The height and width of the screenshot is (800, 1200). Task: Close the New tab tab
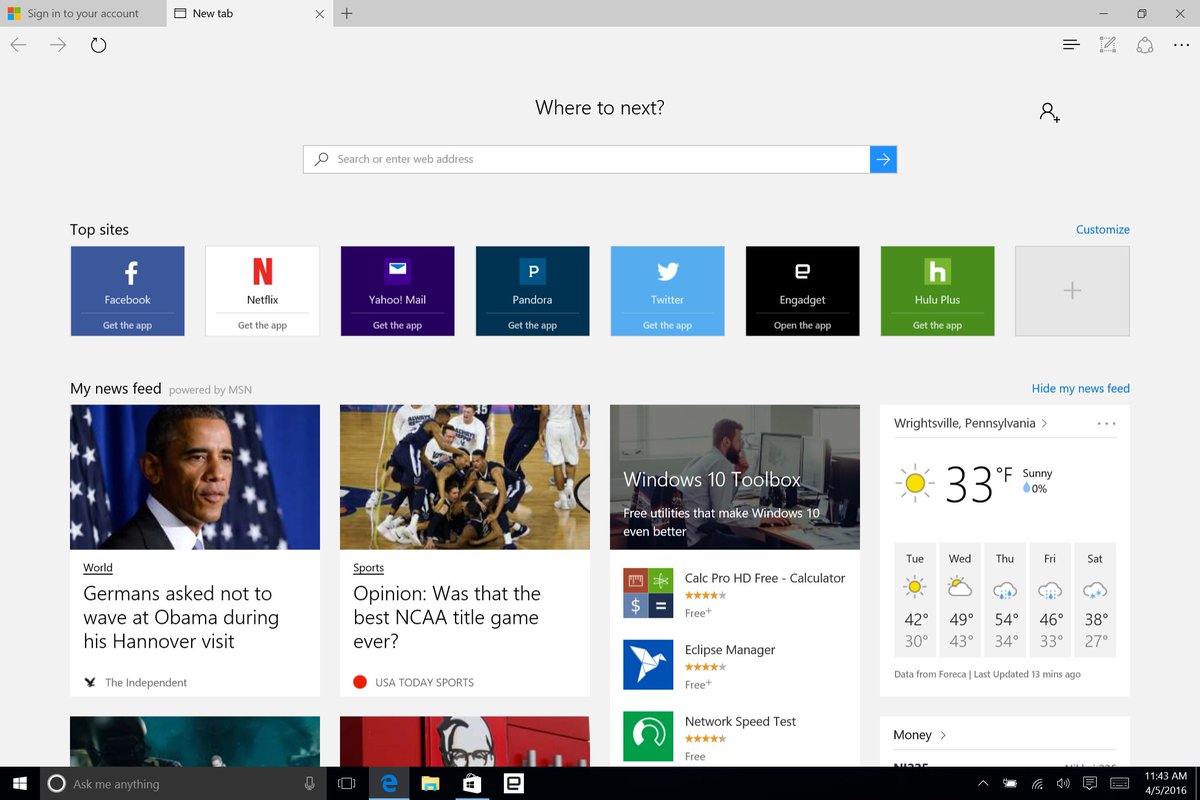319,14
